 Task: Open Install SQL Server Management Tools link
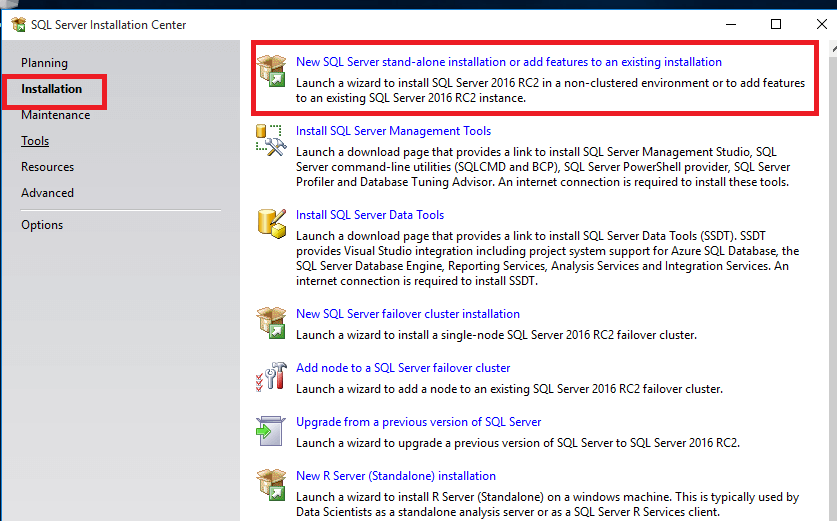393,131
